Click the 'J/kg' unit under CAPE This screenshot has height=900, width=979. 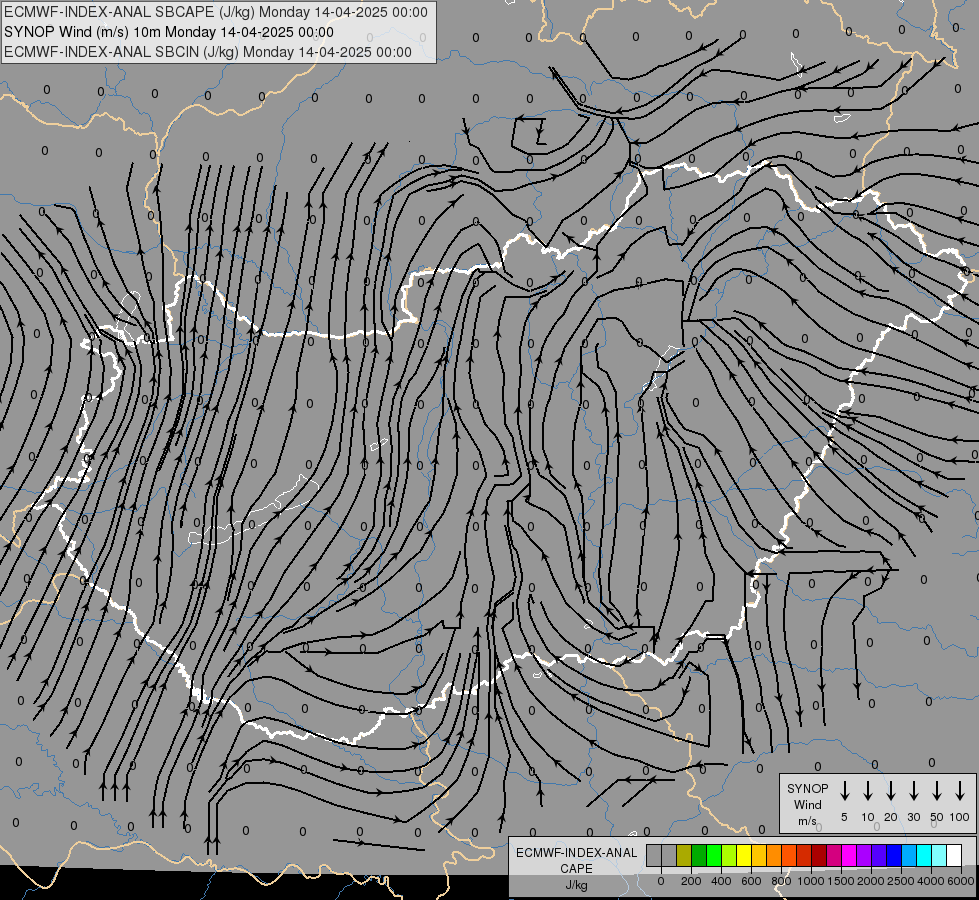click(576, 885)
